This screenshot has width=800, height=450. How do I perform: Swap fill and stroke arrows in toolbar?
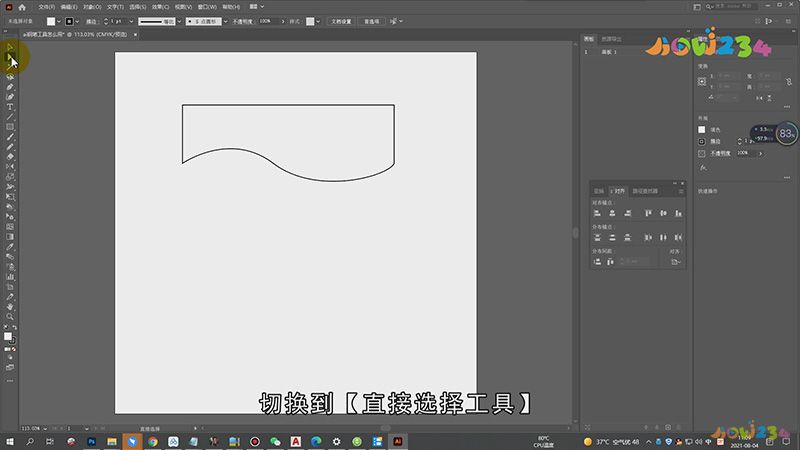pyautogui.click(x=14, y=328)
